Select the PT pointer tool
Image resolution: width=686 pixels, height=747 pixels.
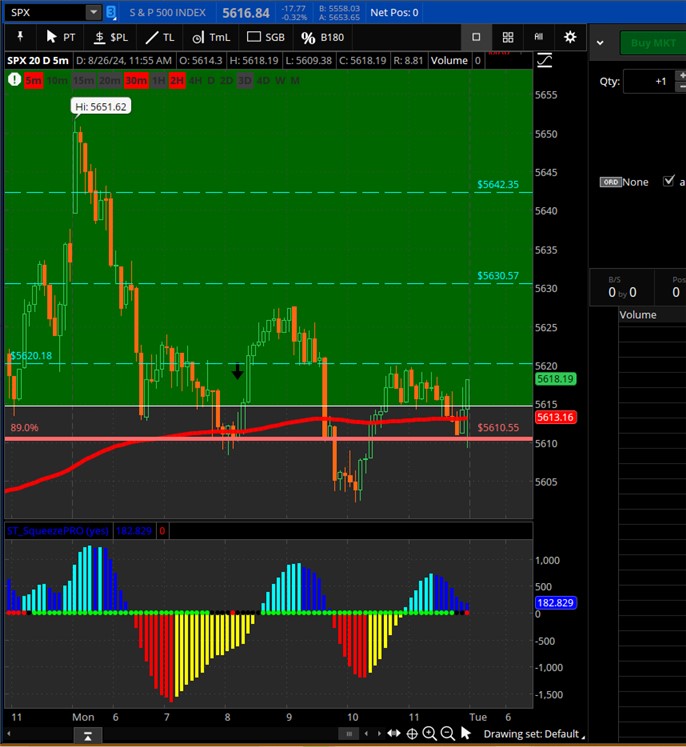(60, 37)
